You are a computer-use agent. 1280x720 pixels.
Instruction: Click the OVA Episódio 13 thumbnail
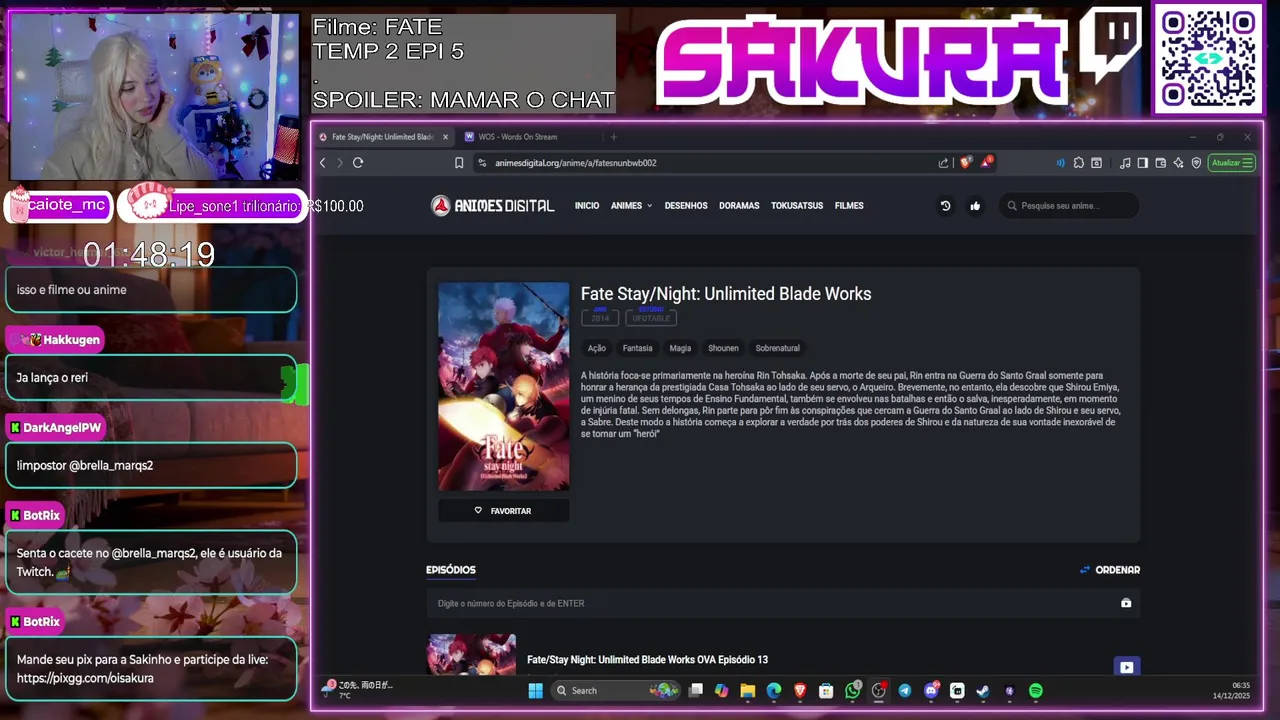coord(471,654)
